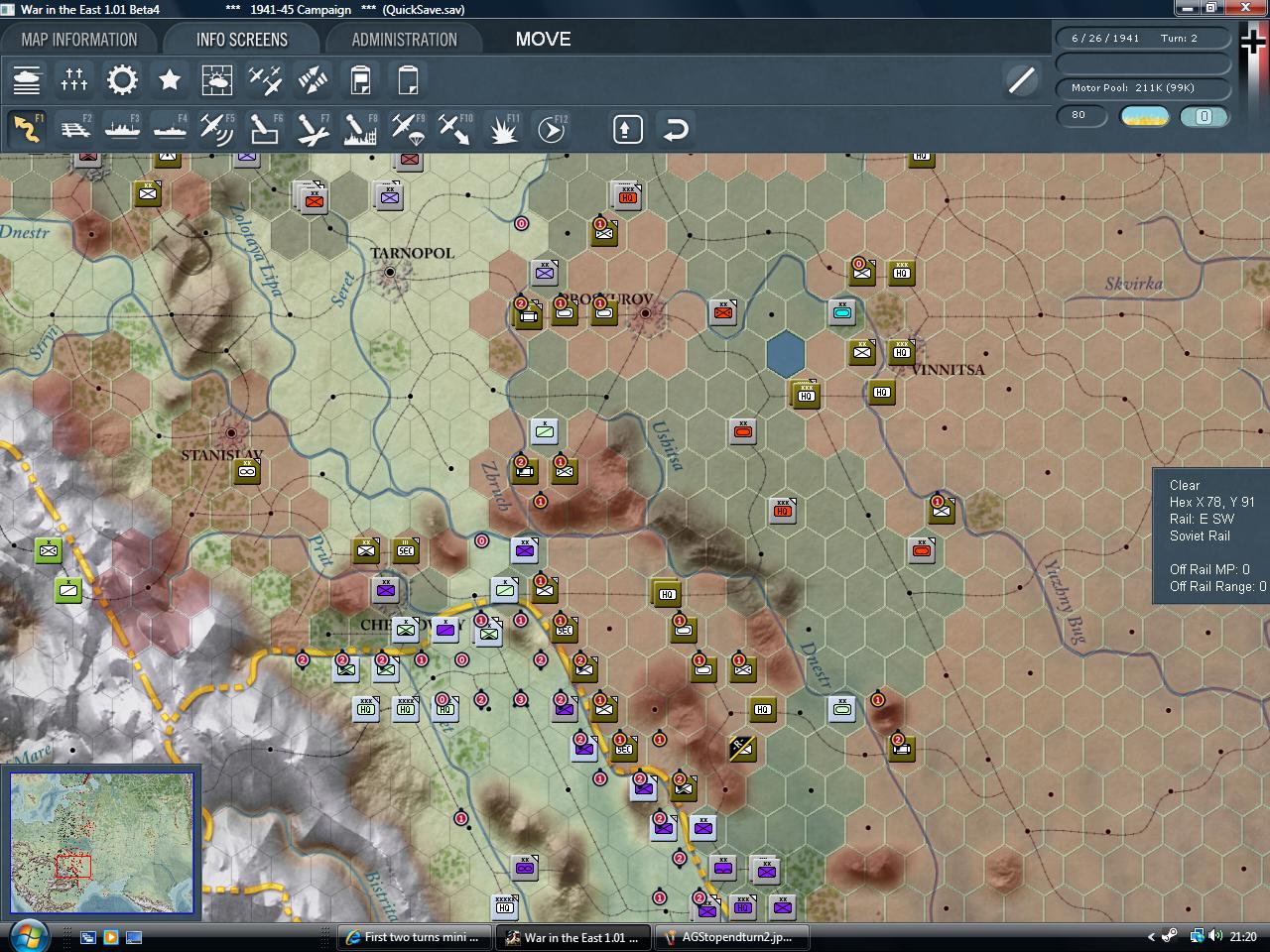This screenshot has width=1270, height=952.
Task: Open the production gear icon
Action: coord(122,79)
